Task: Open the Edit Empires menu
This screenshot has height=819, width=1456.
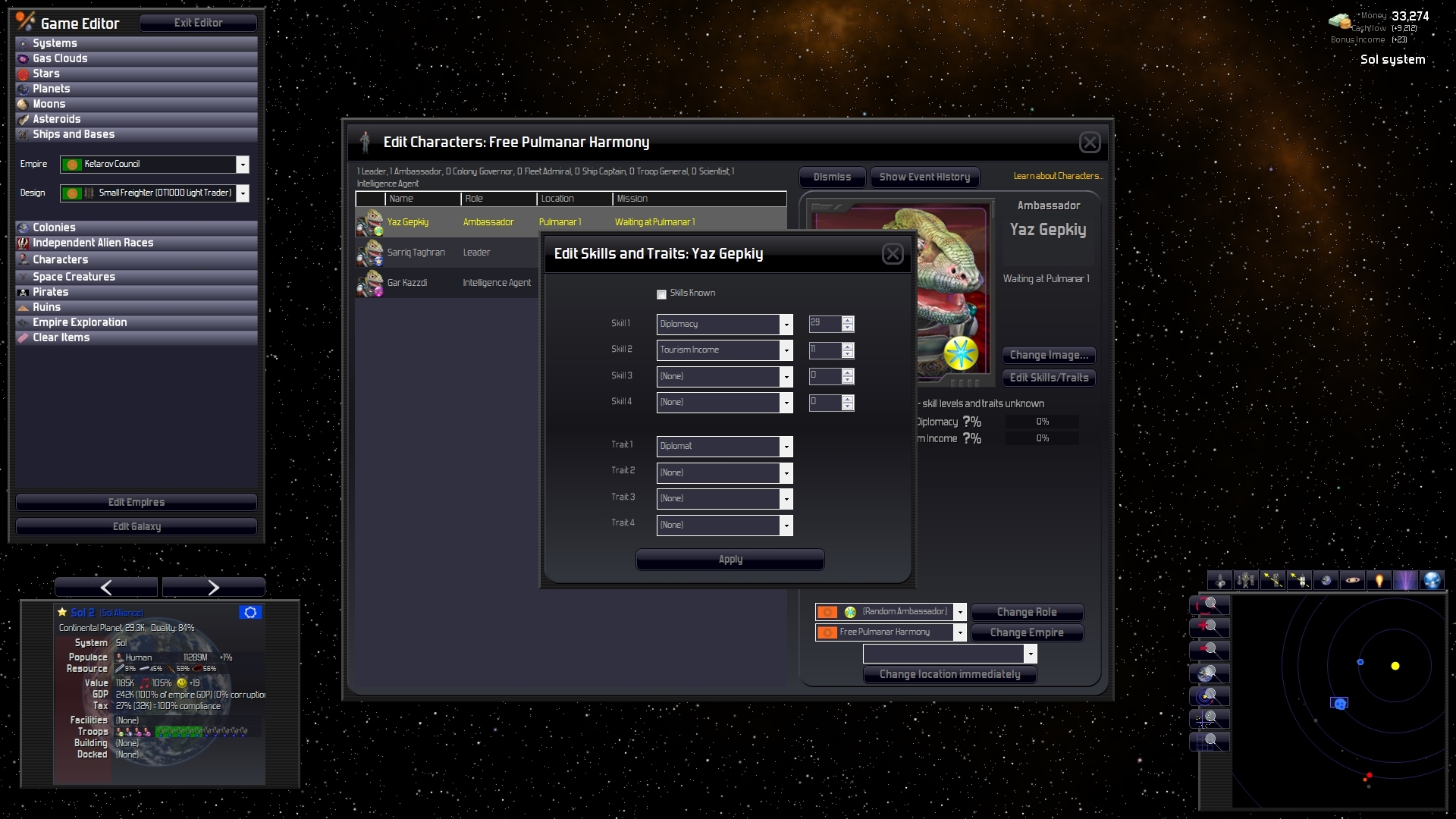Action: pyautogui.click(x=136, y=501)
